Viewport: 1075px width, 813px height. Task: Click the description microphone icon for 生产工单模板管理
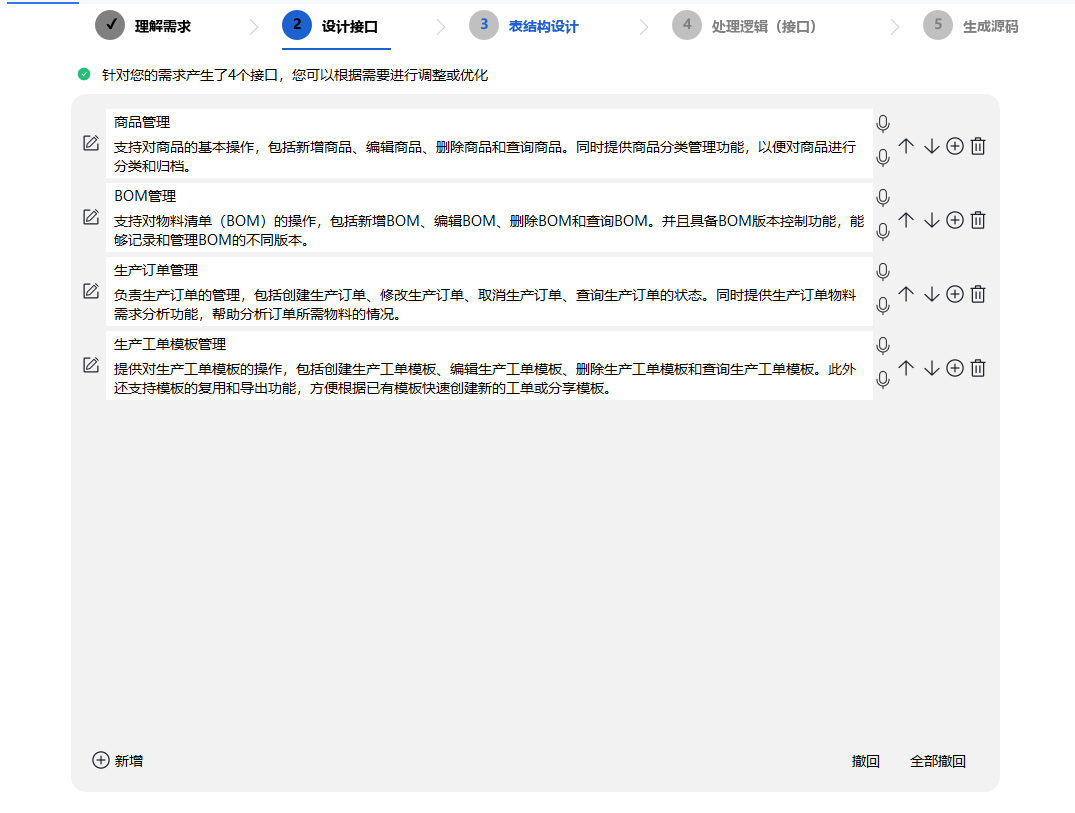coord(883,380)
